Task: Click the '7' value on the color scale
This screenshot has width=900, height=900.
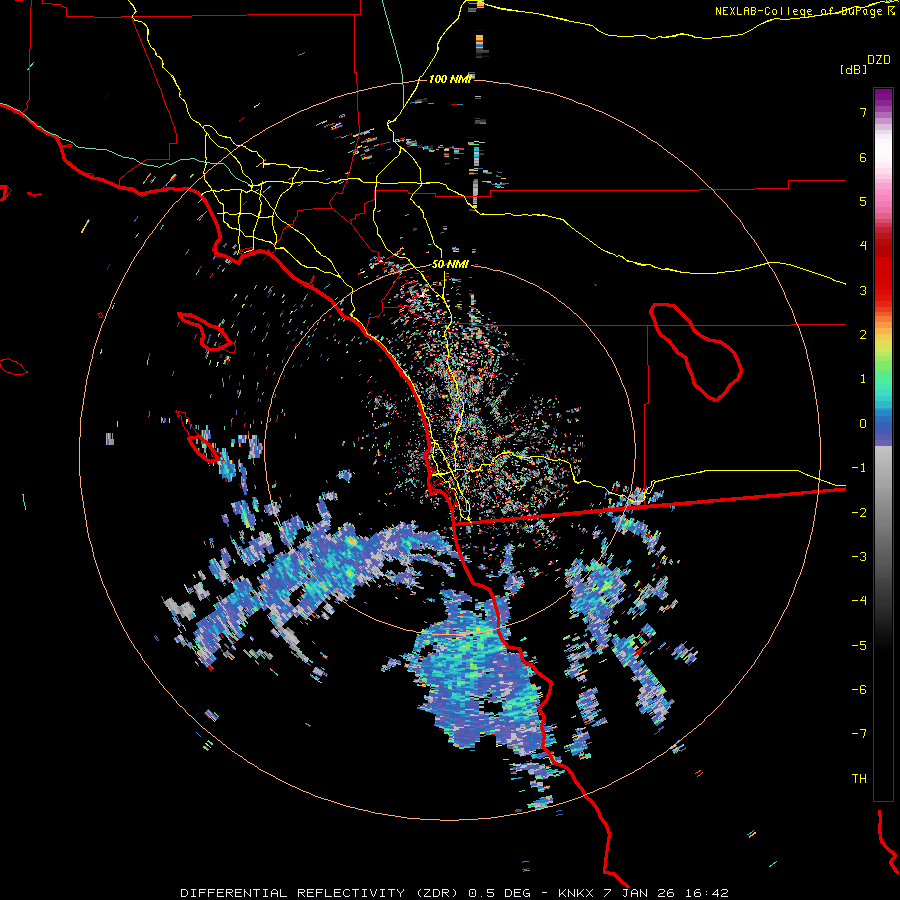Action: tap(863, 112)
